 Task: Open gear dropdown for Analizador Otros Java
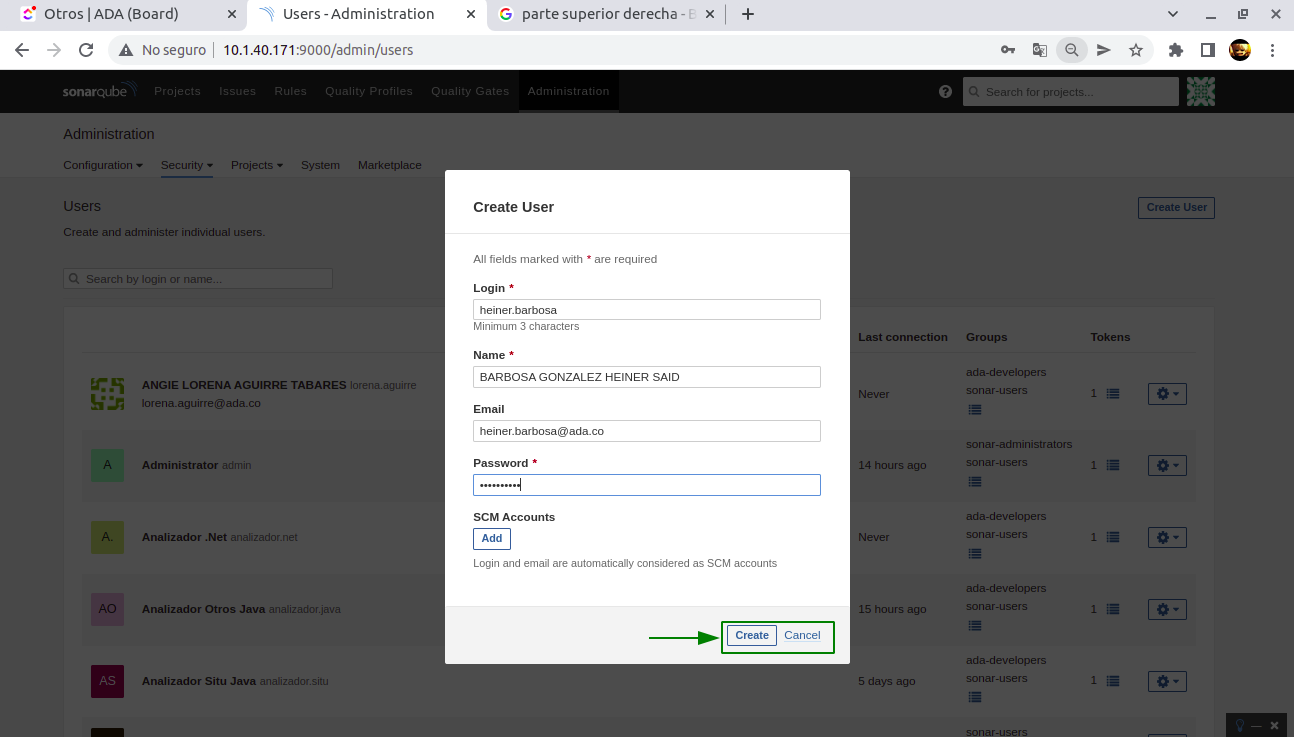[x=1166, y=609]
